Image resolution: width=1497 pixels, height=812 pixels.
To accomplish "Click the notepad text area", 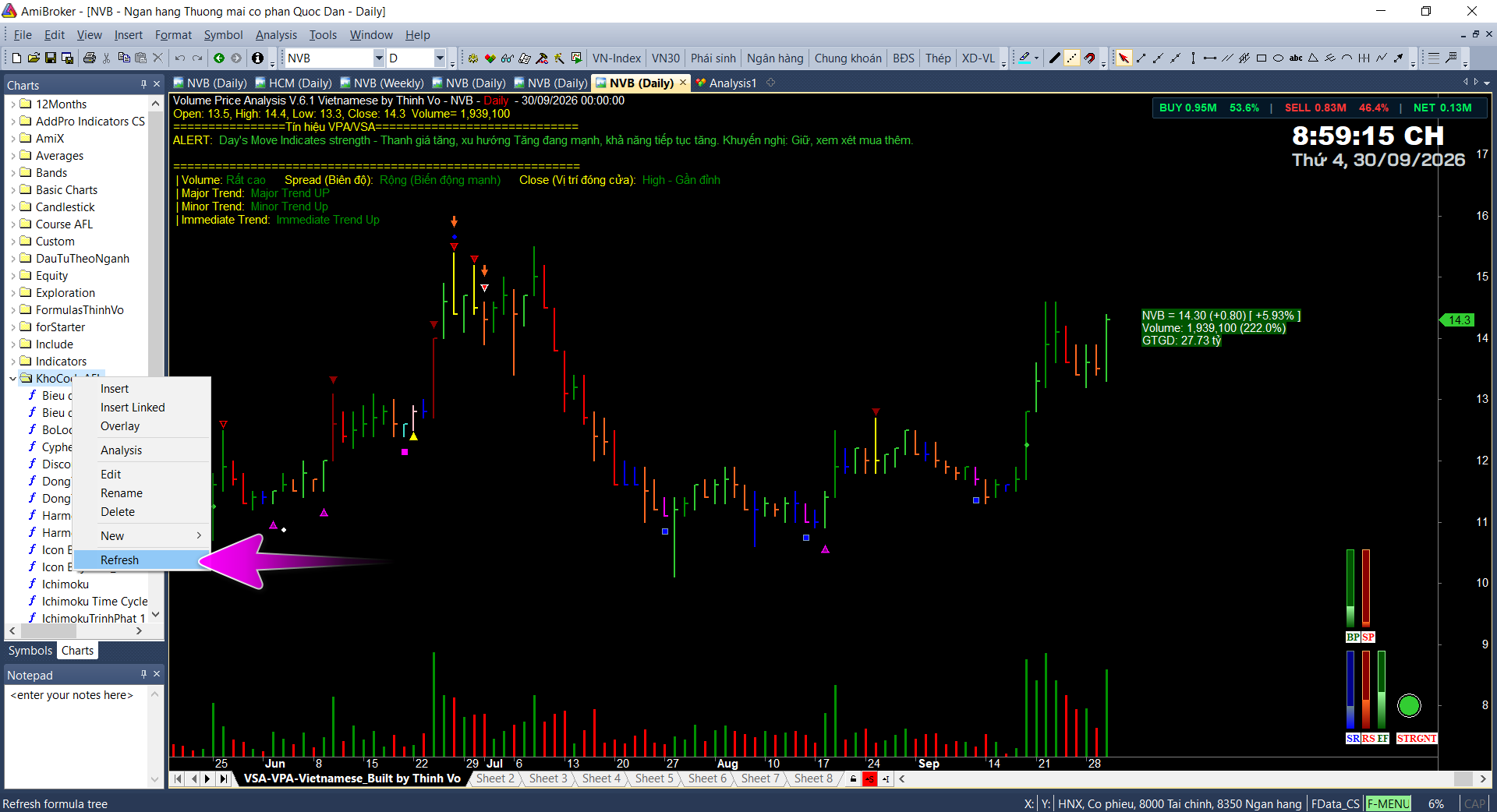I will [x=76, y=736].
